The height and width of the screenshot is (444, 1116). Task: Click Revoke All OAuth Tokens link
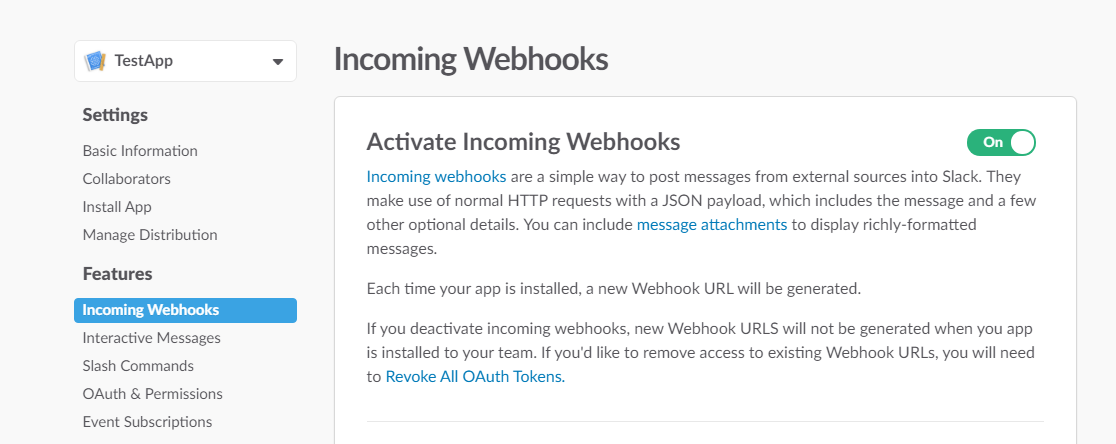coord(475,377)
